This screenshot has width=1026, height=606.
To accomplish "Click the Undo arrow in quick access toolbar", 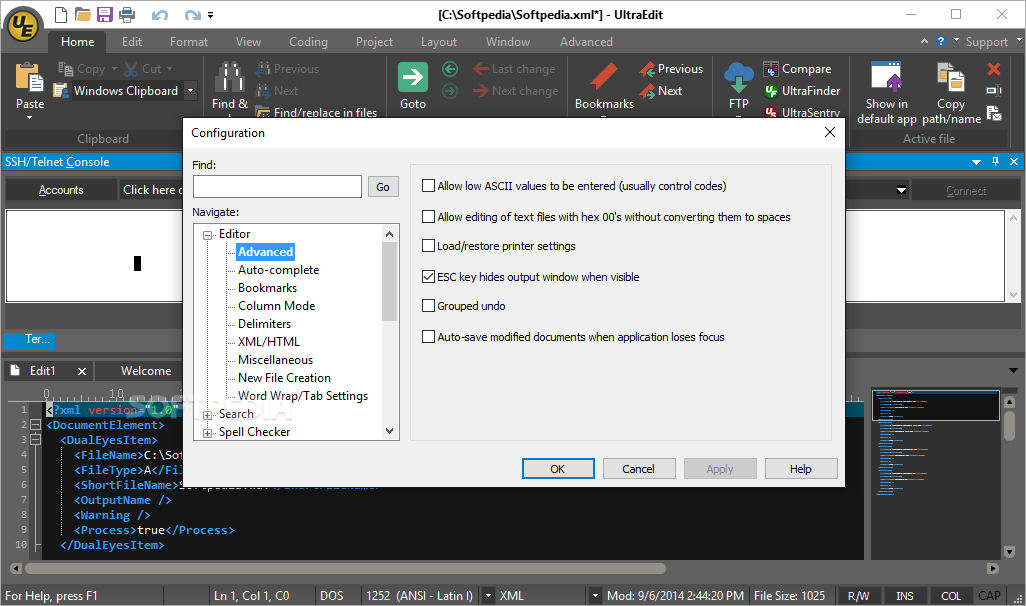I will tap(160, 15).
